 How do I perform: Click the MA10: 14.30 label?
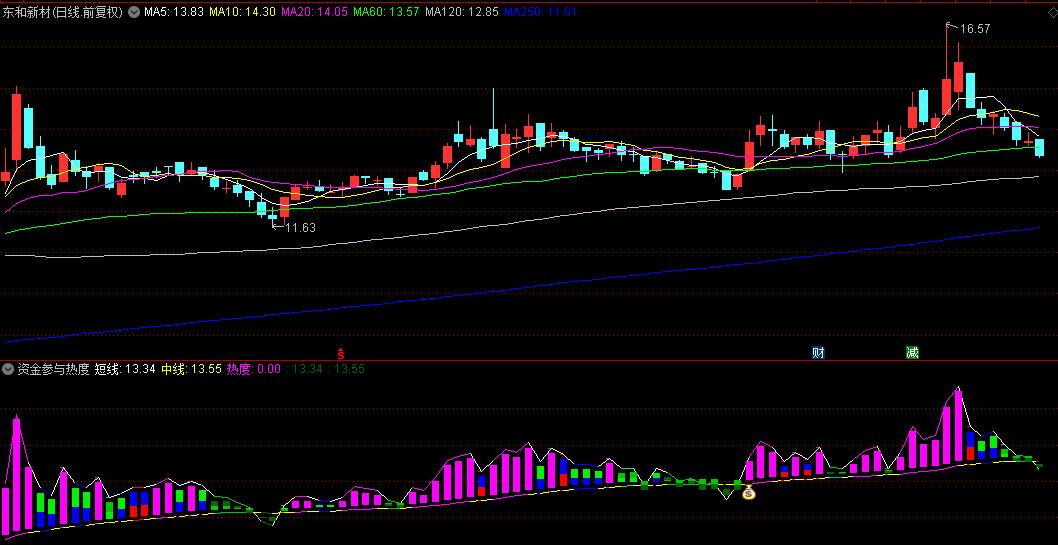243,11
